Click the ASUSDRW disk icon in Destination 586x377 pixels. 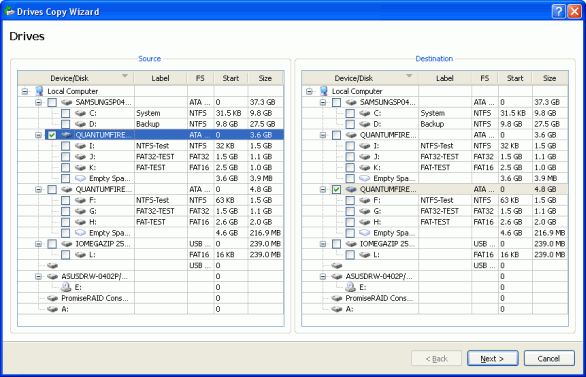[x=337, y=276]
